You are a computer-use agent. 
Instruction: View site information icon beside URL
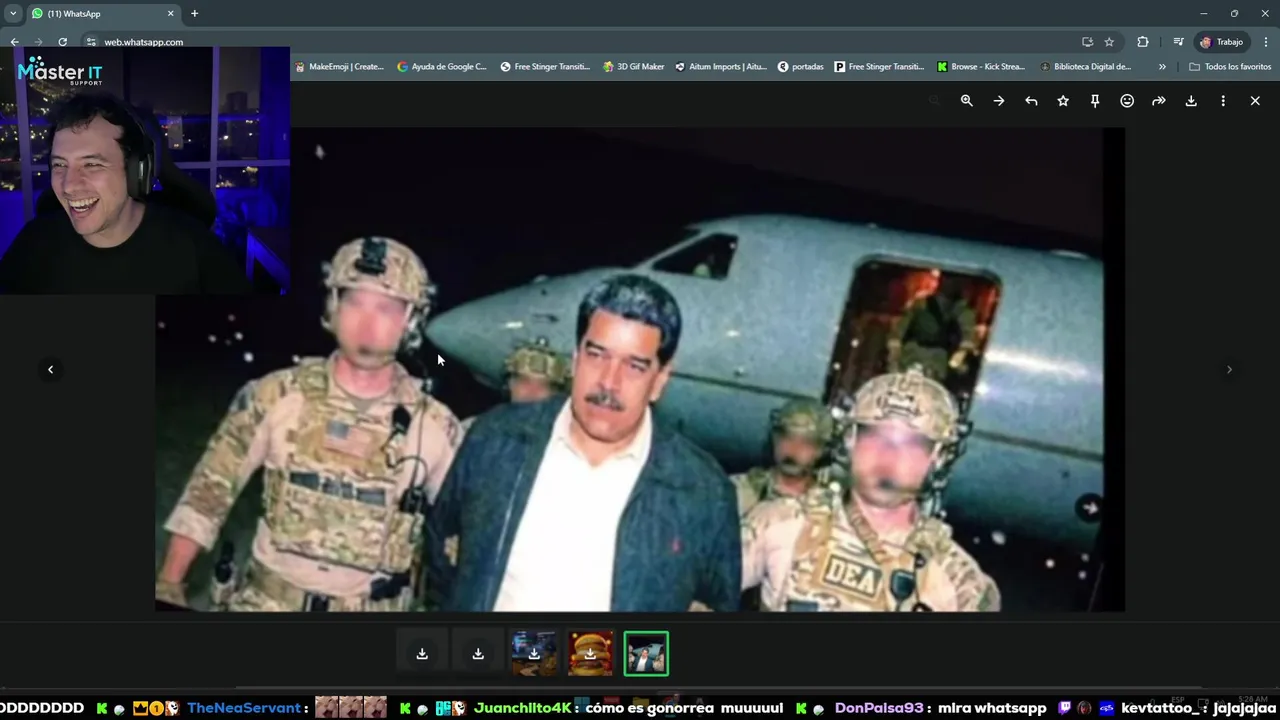[91, 42]
